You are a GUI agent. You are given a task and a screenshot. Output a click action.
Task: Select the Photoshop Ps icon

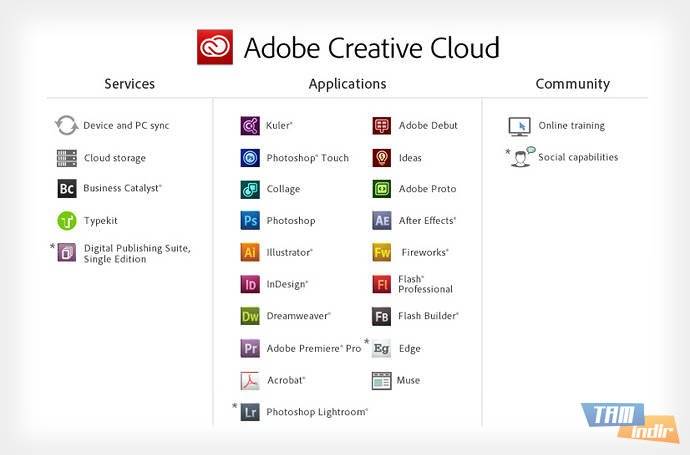(250, 221)
